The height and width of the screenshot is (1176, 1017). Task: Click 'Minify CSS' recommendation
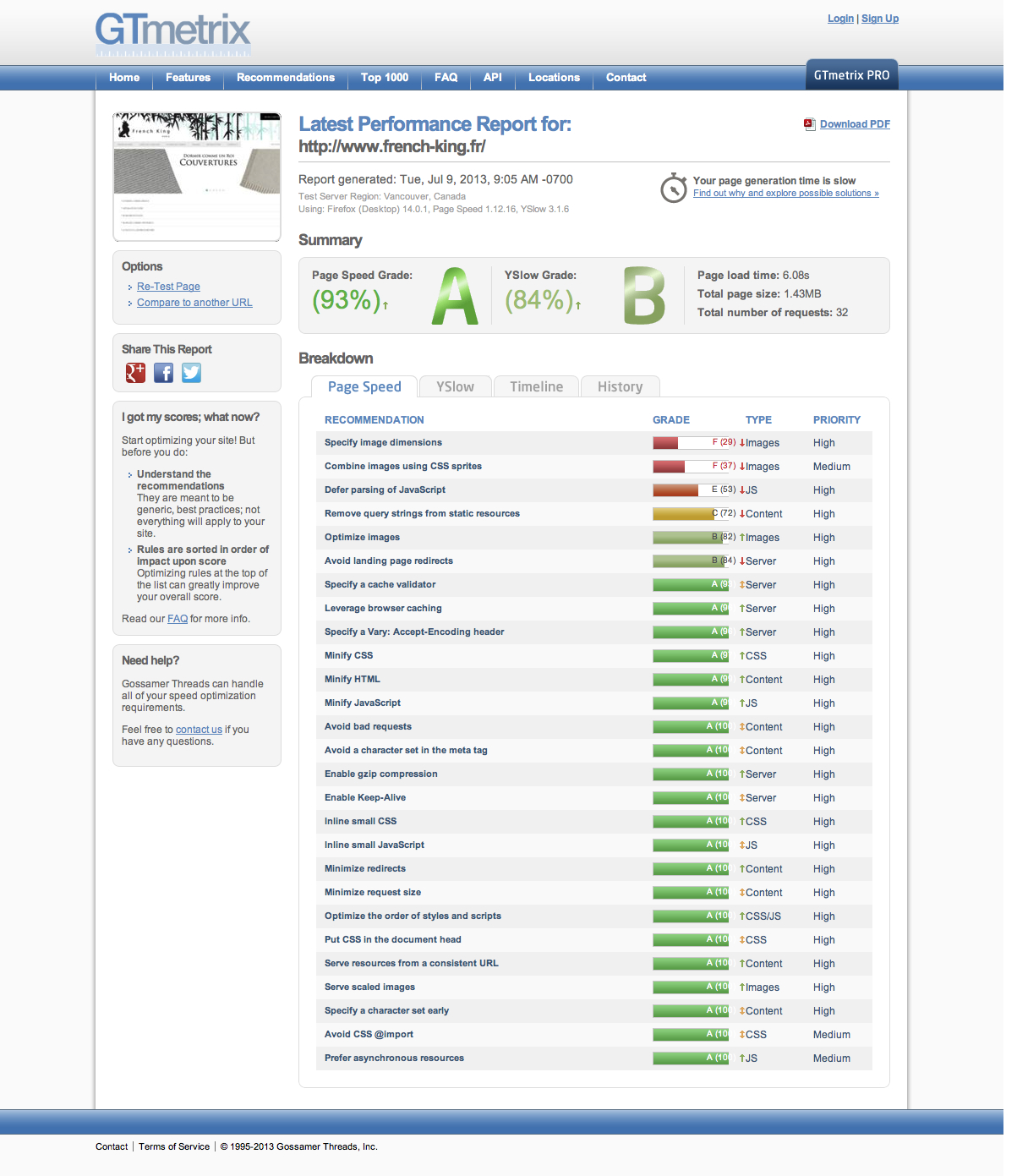[x=348, y=656]
